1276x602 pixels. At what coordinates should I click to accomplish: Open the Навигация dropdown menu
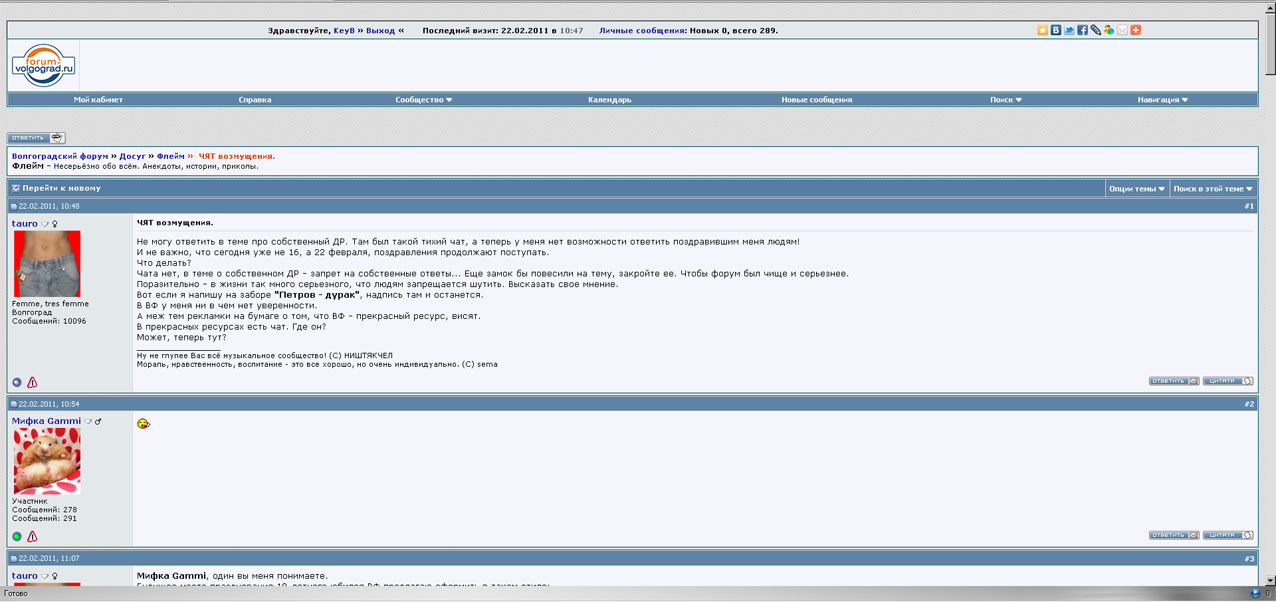pos(1163,100)
